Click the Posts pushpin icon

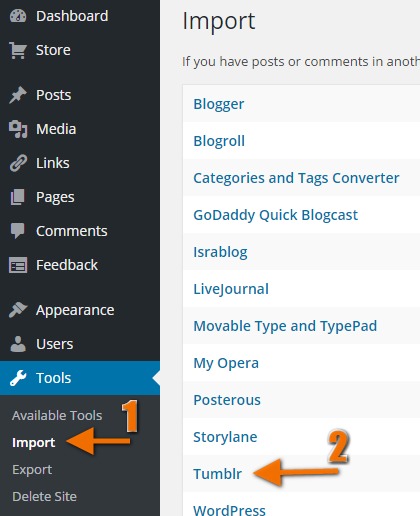point(18,95)
